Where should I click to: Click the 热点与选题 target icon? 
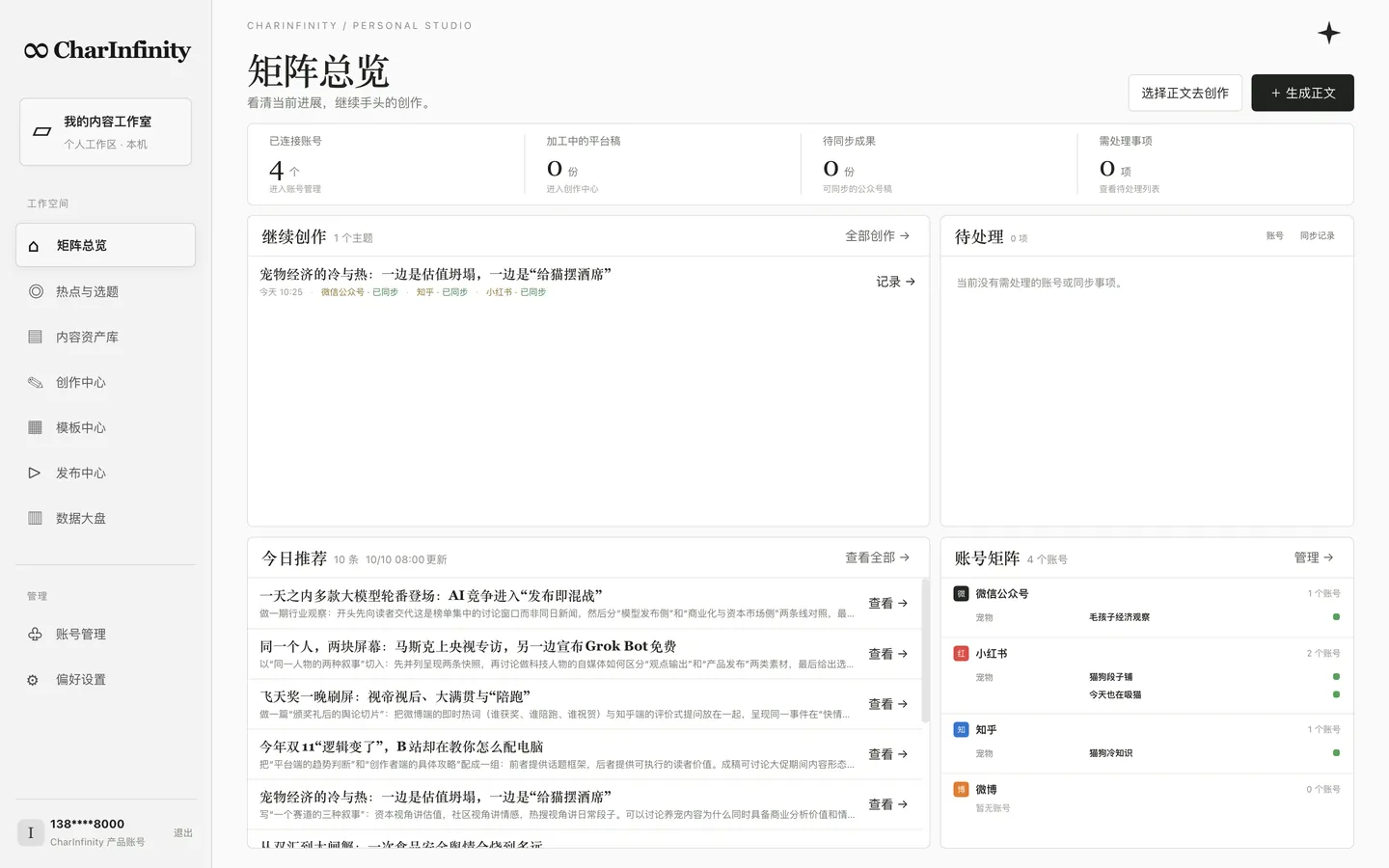coord(36,291)
